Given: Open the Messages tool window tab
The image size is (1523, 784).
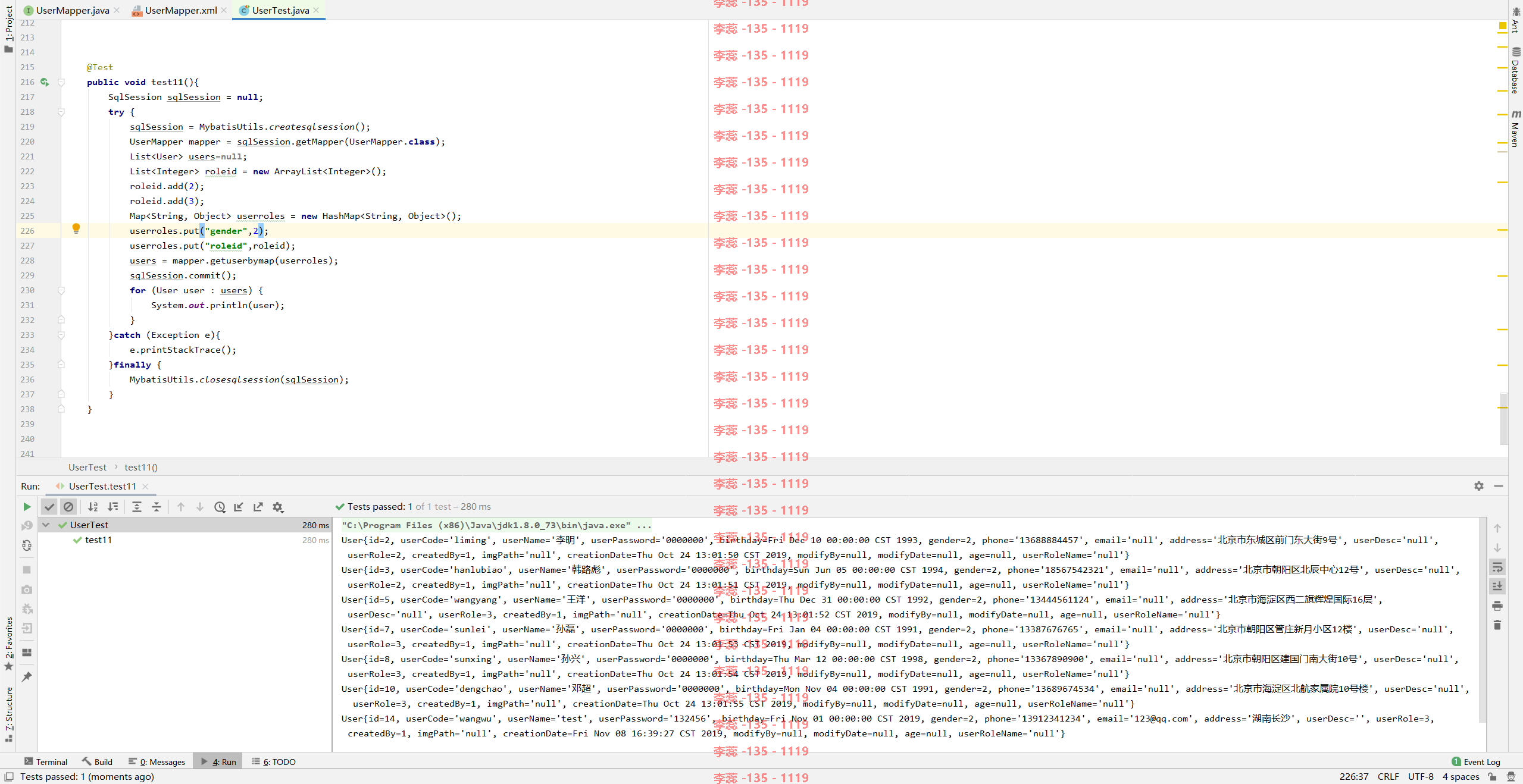Looking at the screenshot, I should point(157,761).
